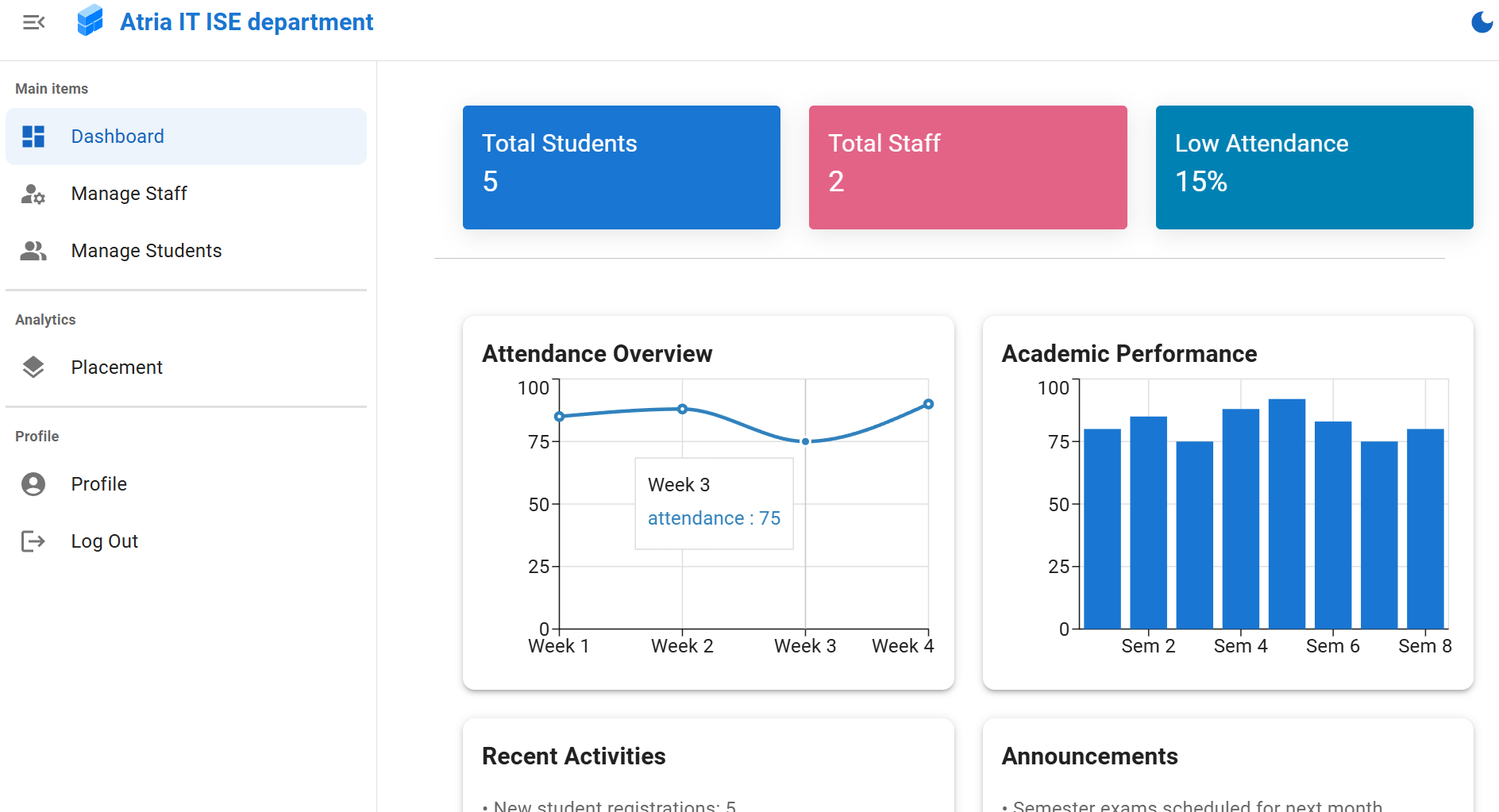Click the Week 3 axis label

805,646
